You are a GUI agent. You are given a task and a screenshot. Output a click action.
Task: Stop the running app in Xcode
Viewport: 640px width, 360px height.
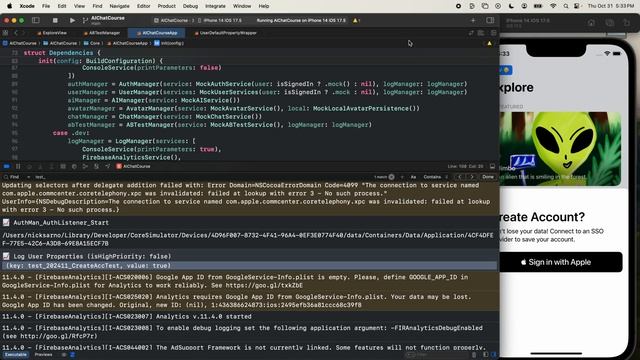click(55, 20)
